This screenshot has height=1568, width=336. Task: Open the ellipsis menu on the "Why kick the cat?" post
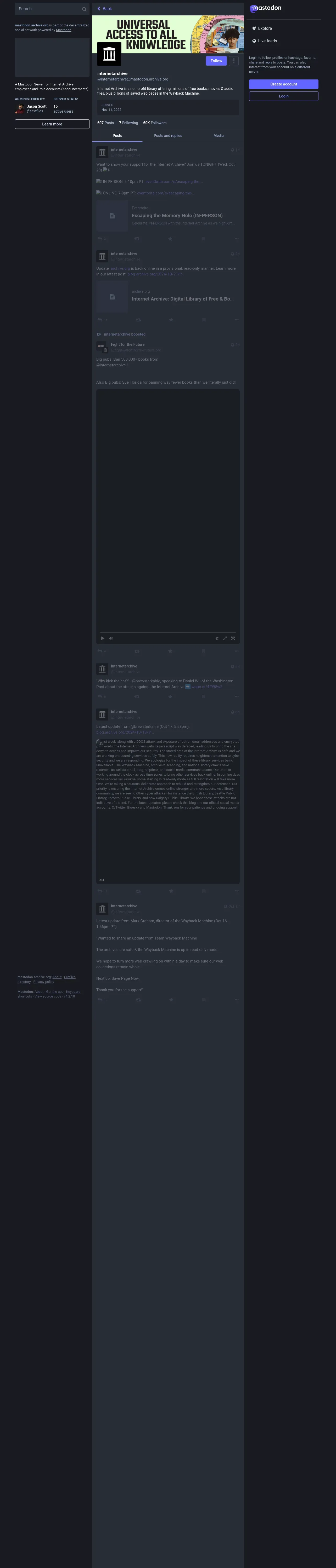(x=236, y=696)
